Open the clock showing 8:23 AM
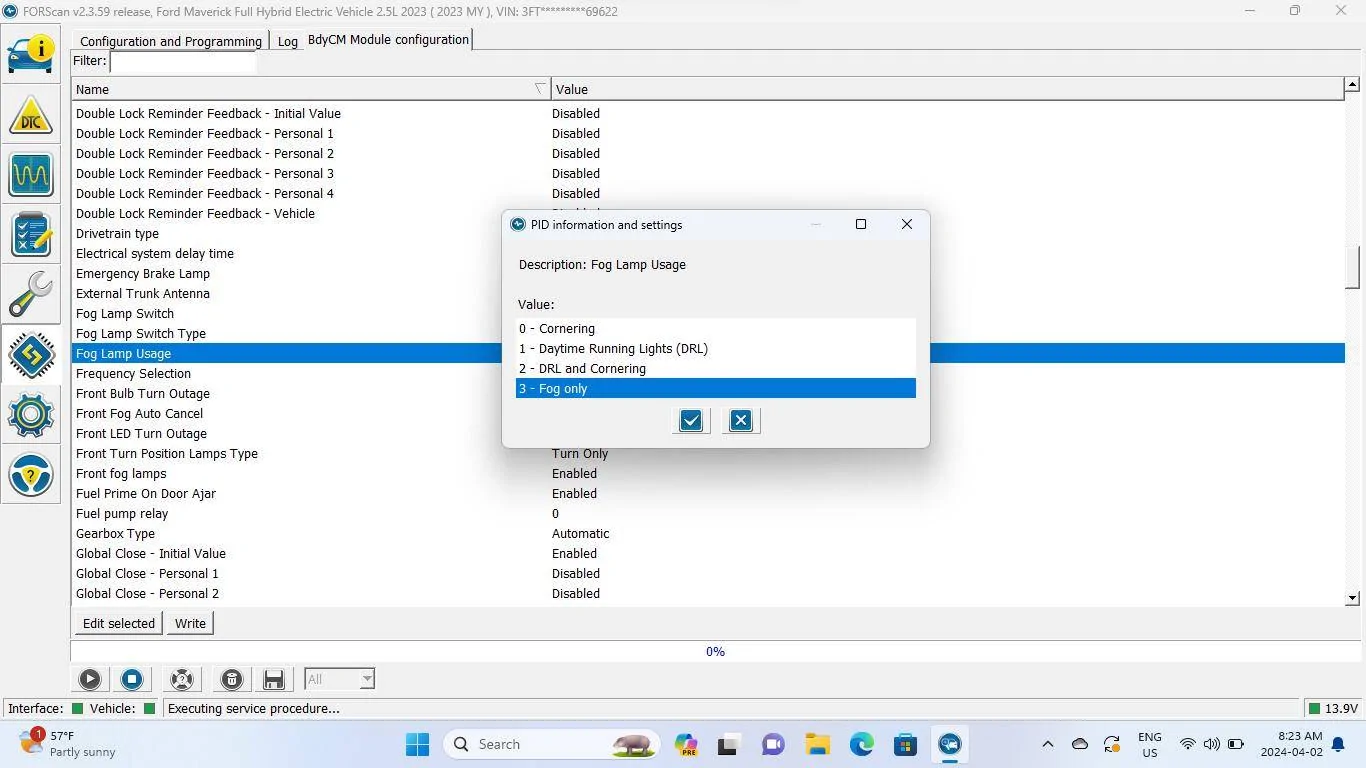 1292,744
